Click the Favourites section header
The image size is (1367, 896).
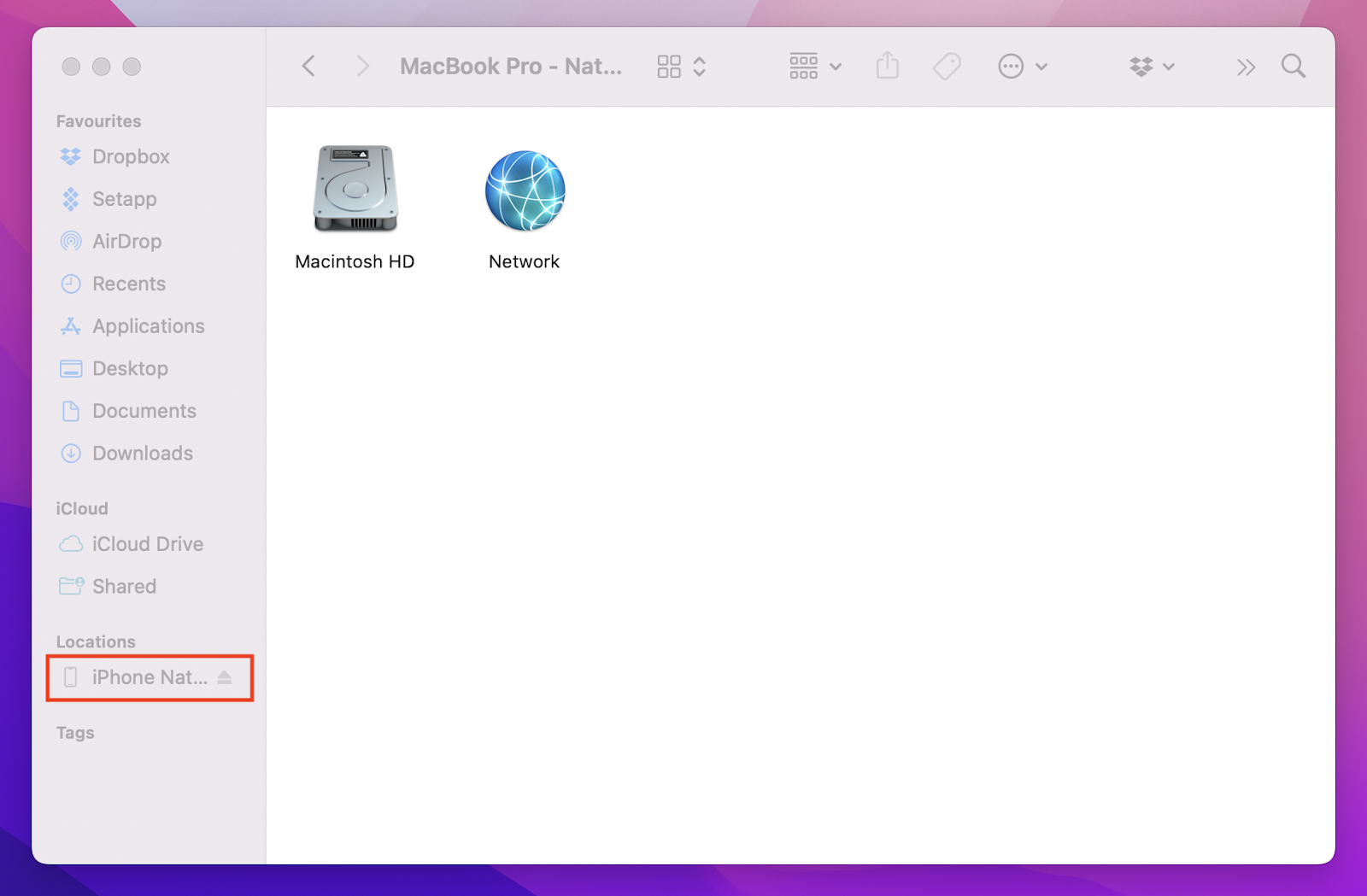point(98,121)
